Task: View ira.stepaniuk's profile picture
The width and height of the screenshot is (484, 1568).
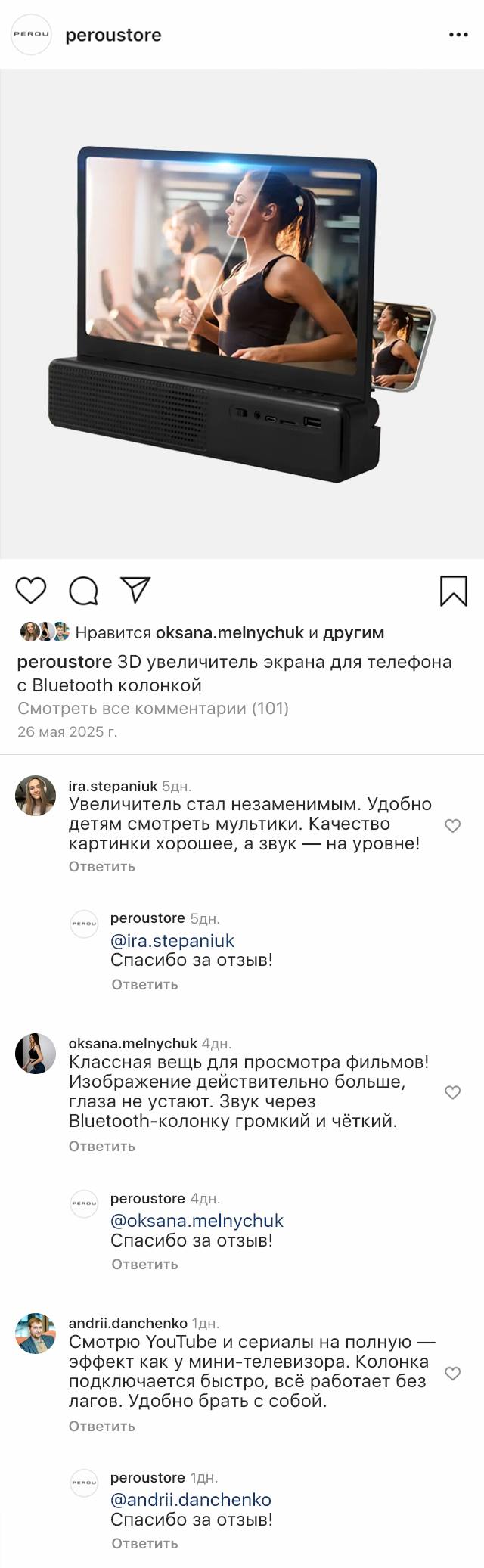Action: click(36, 795)
